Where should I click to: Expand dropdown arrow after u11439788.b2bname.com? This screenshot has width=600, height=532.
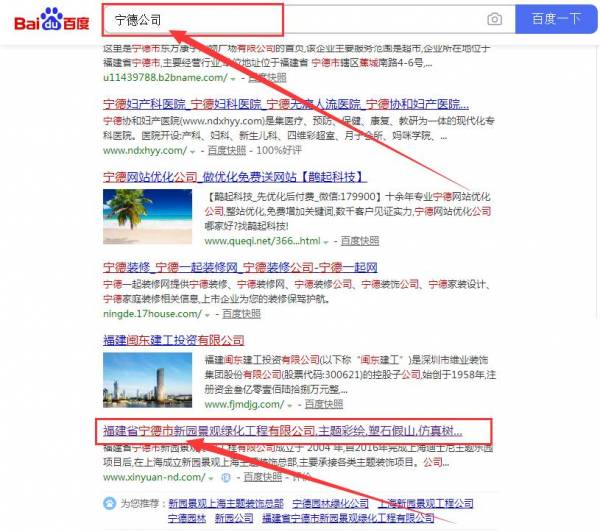tap(233, 79)
